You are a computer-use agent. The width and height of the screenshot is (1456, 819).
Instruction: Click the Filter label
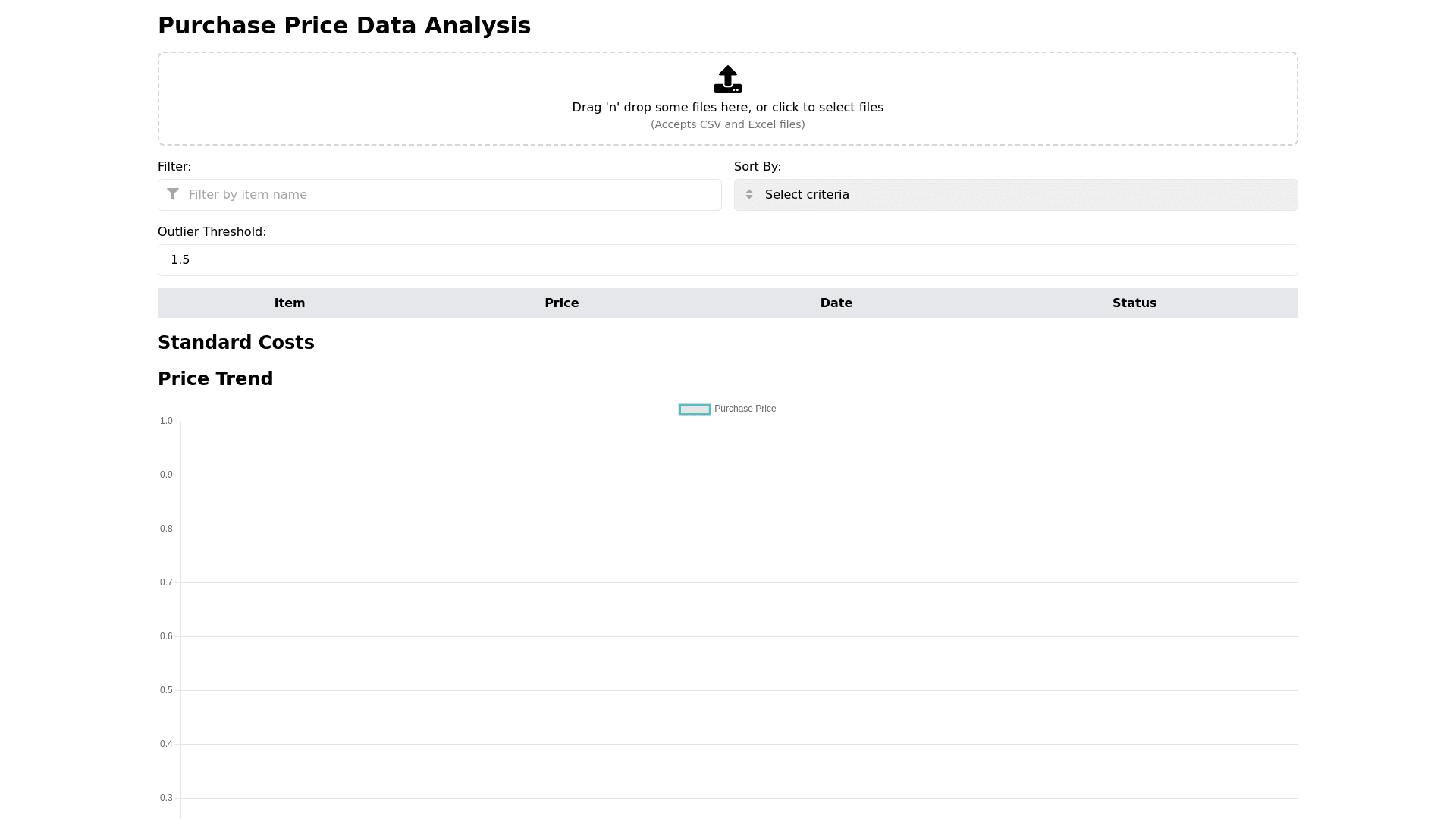pyautogui.click(x=174, y=167)
